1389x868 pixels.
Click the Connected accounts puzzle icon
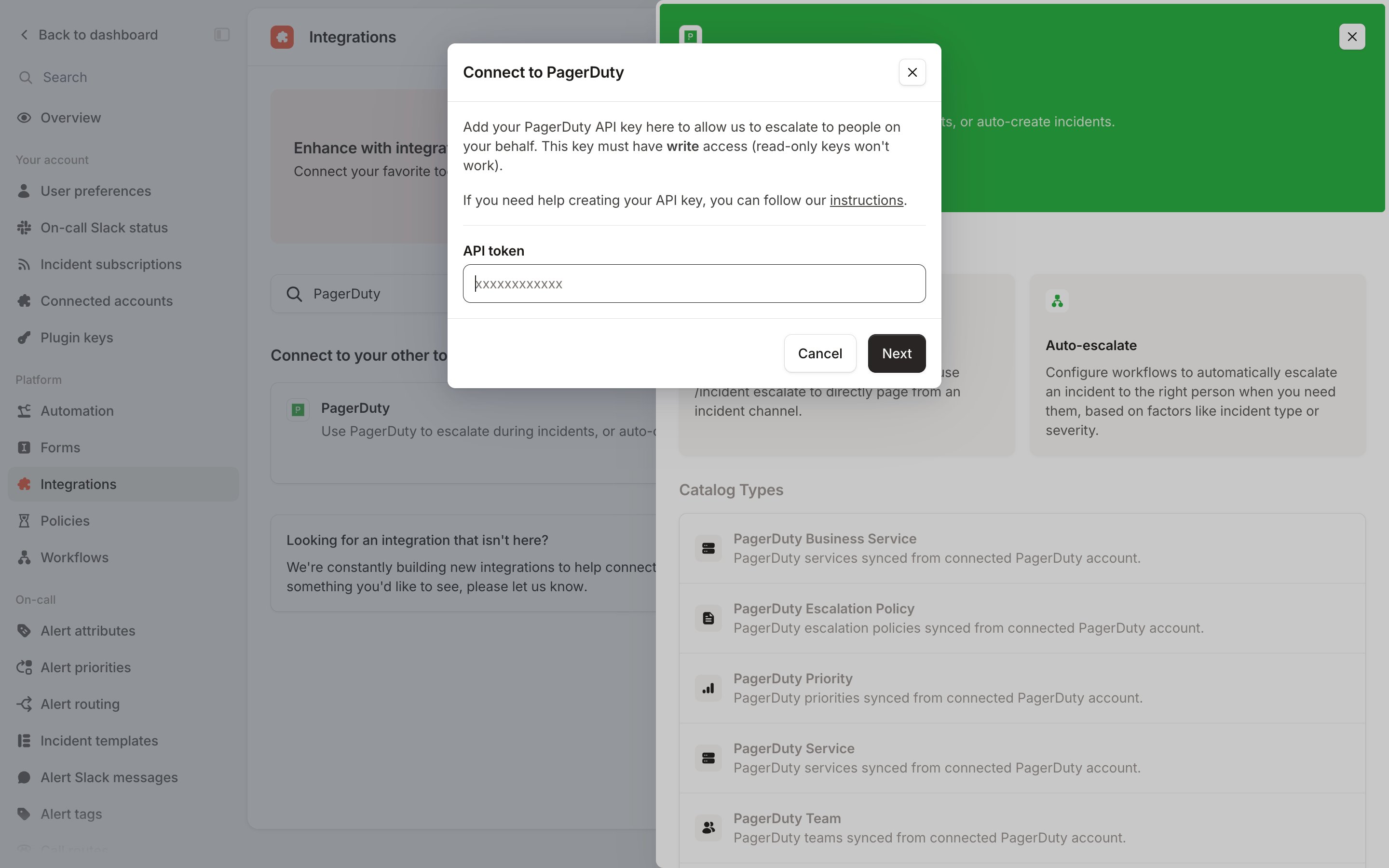pyautogui.click(x=24, y=301)
